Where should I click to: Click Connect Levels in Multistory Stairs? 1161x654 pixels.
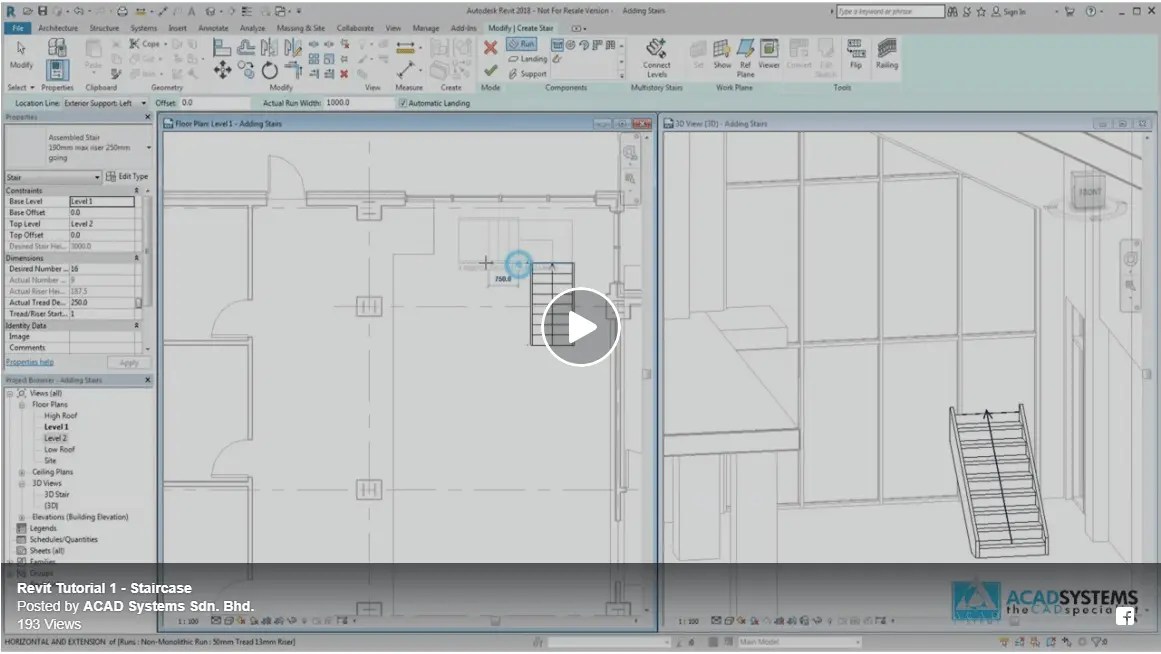(656, 59)
